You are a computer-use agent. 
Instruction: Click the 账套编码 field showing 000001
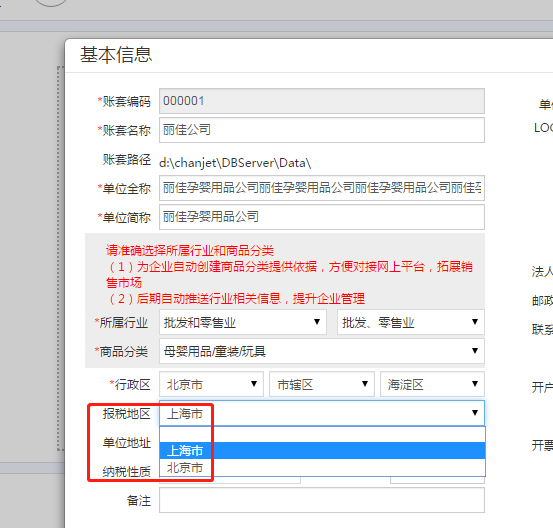click(x=322, y=101)
